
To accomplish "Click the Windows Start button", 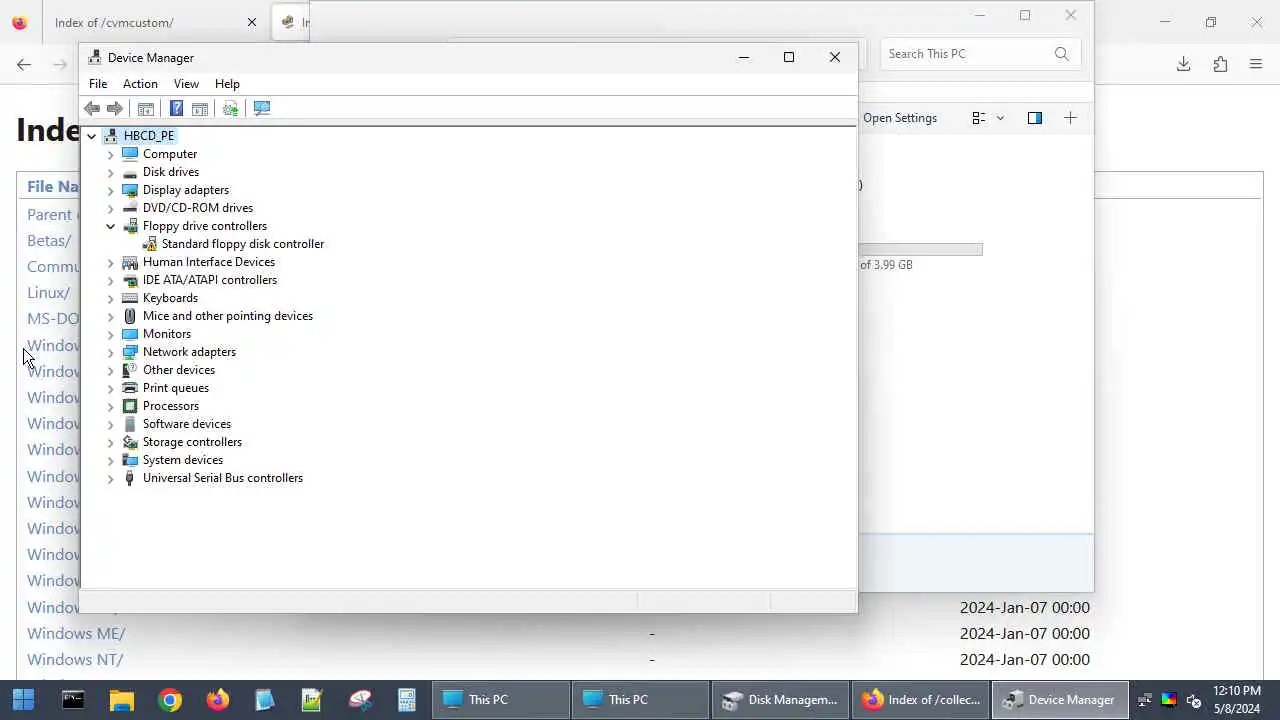I will pos(23,699).
